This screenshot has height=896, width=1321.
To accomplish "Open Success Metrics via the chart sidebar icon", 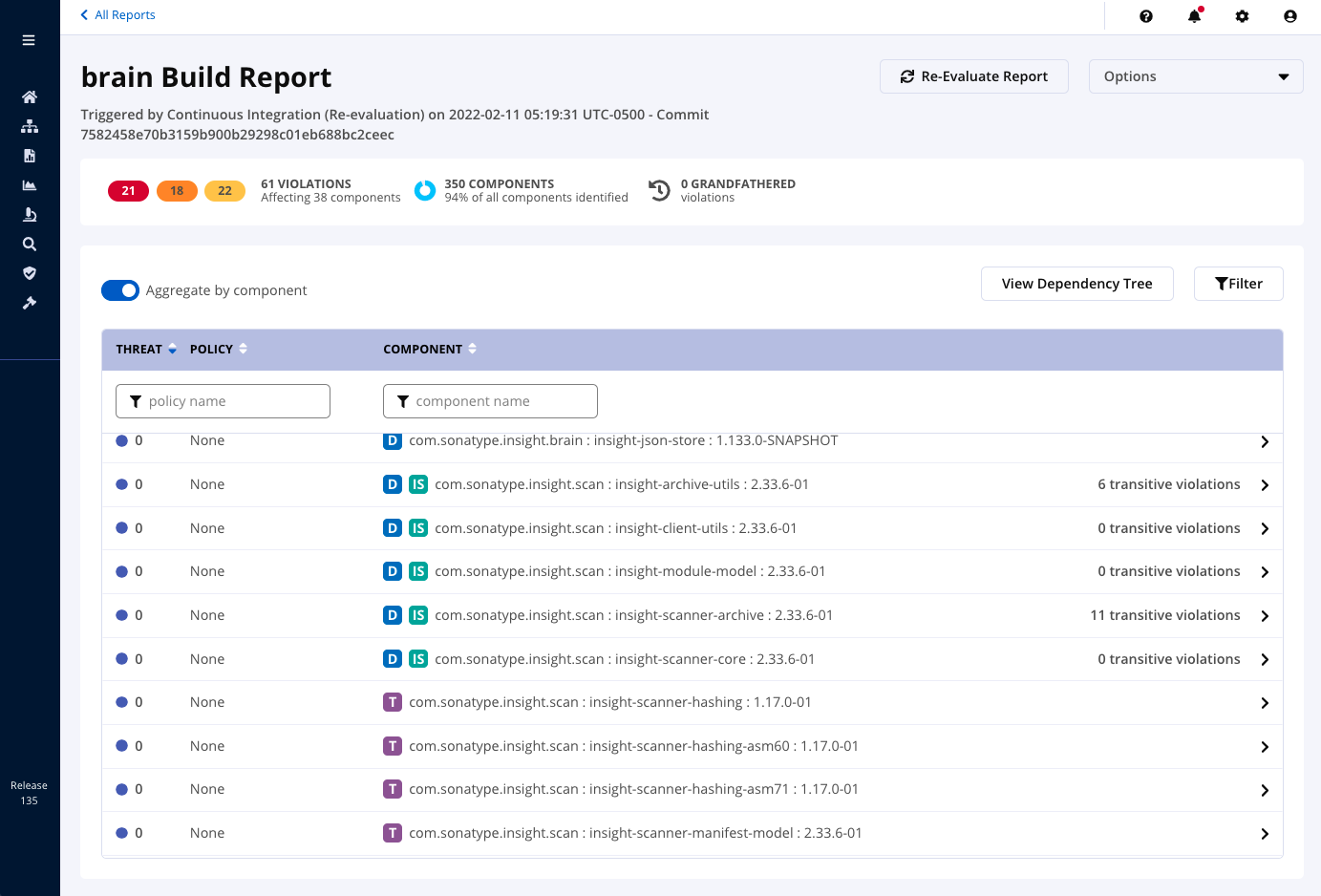I will [29, 184].
